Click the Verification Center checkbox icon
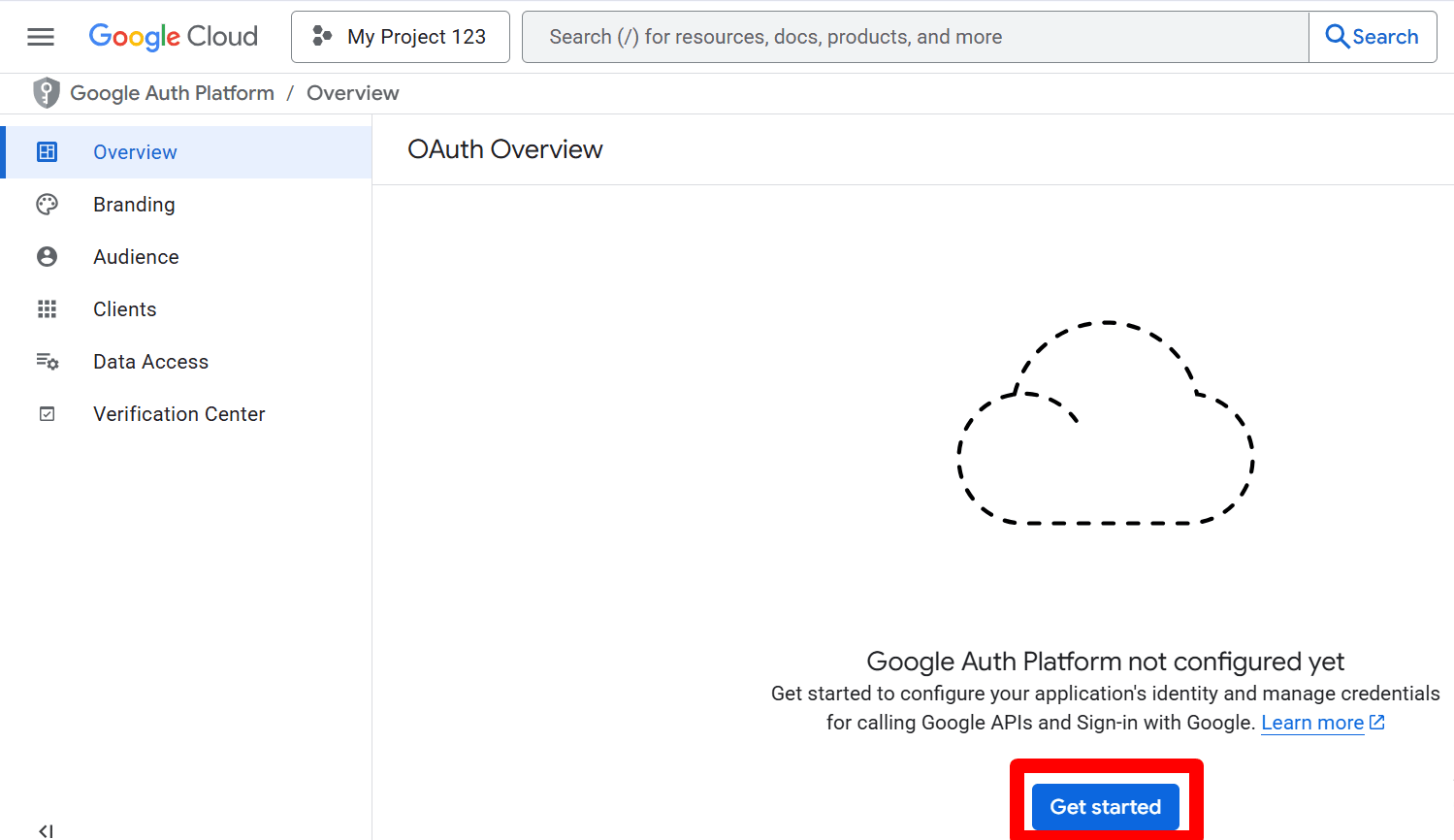The image size is (1454, 840). tap(47, 414)
